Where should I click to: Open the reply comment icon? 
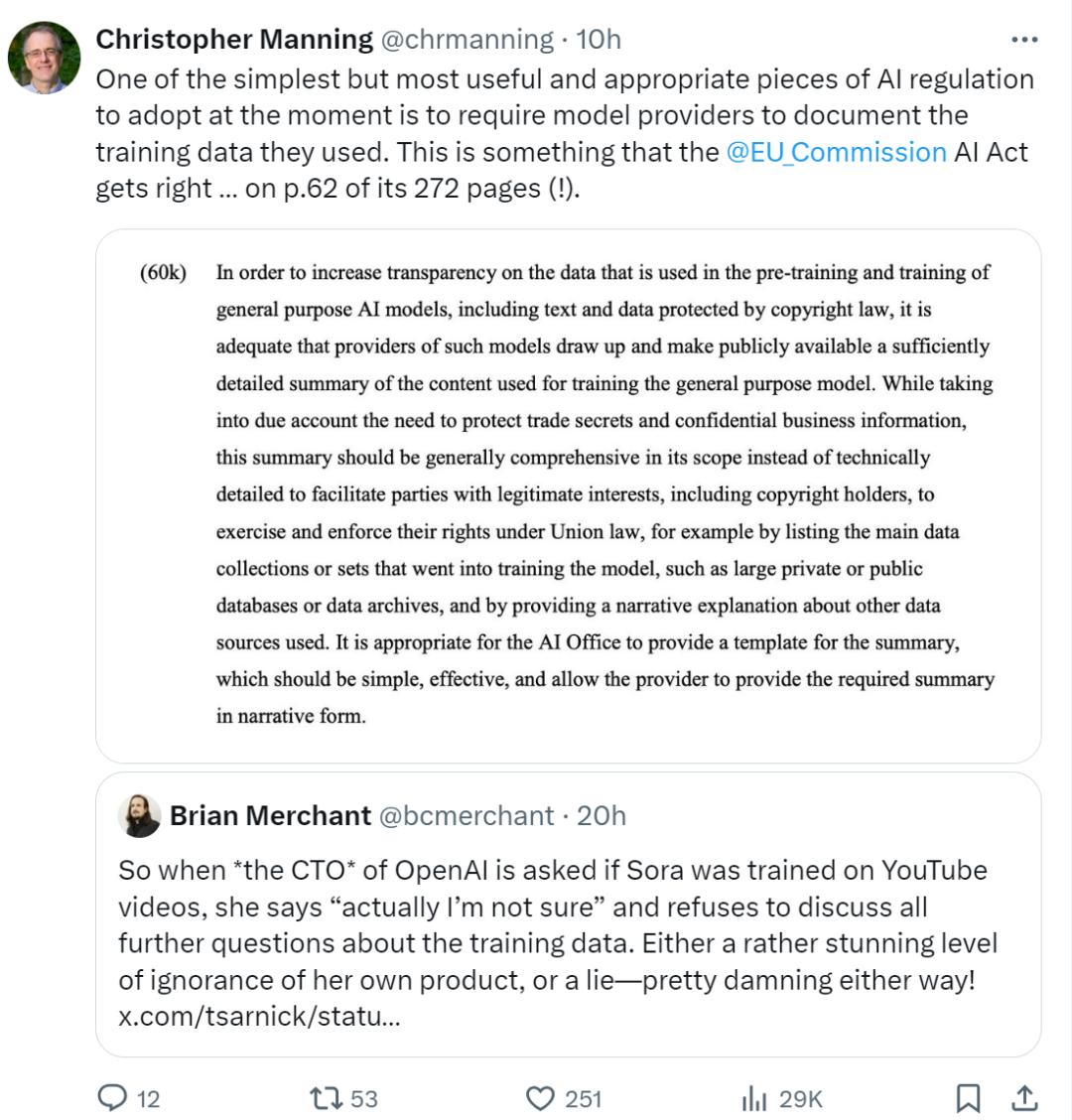(x=111, y=1098)
